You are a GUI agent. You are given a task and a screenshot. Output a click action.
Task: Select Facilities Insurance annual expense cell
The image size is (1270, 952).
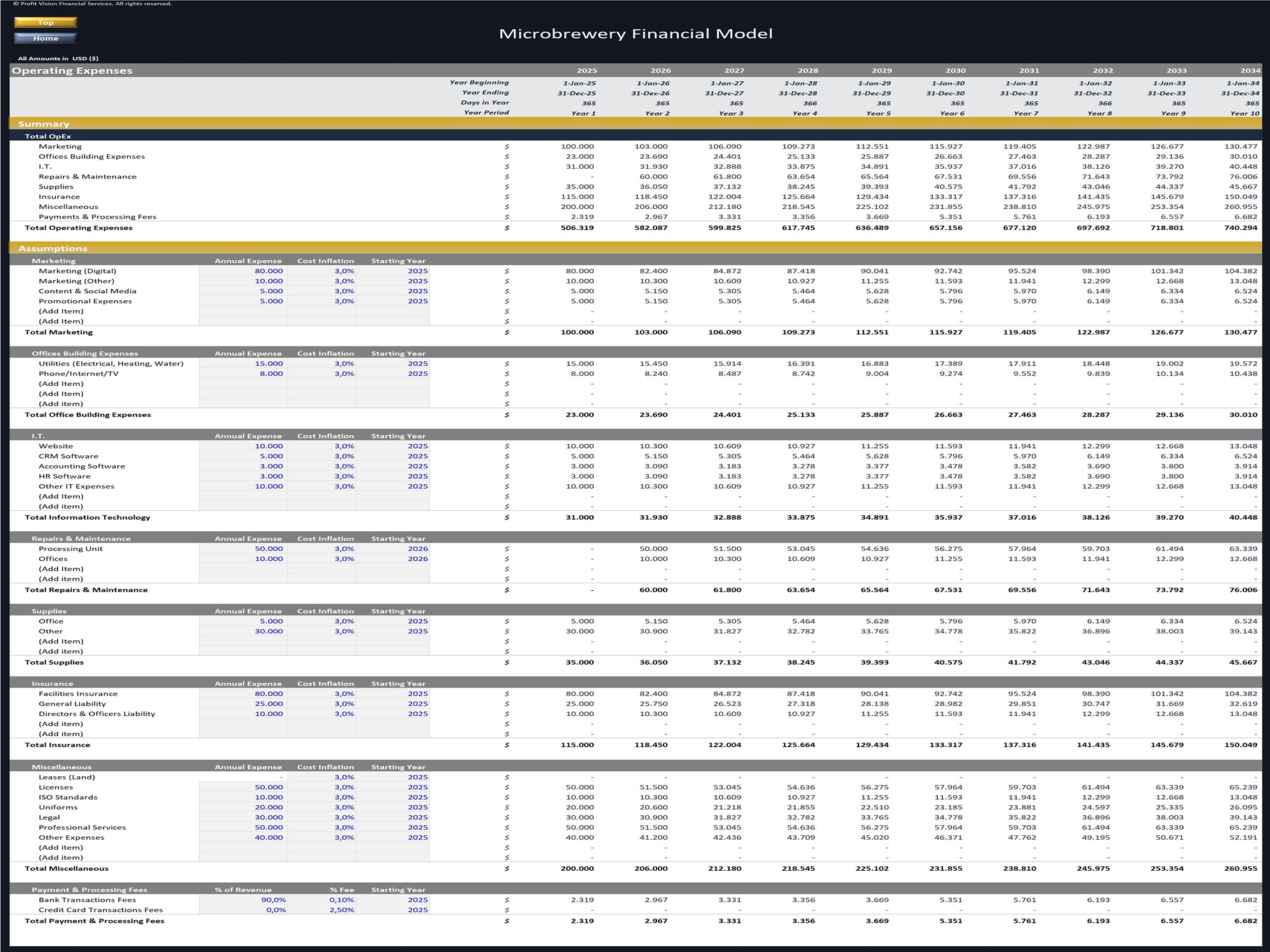243,694
